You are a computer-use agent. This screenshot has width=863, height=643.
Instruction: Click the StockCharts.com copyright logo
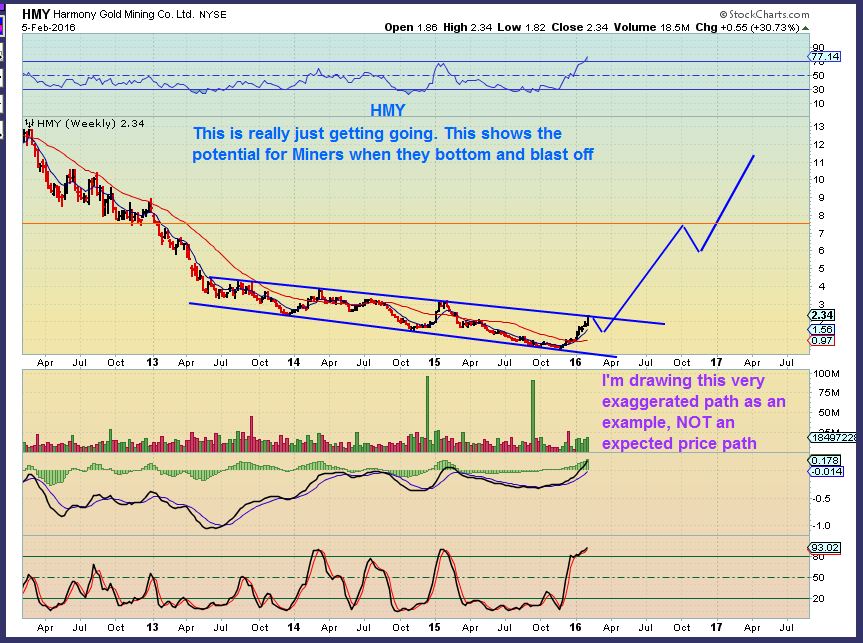click(x=764, y=14)
